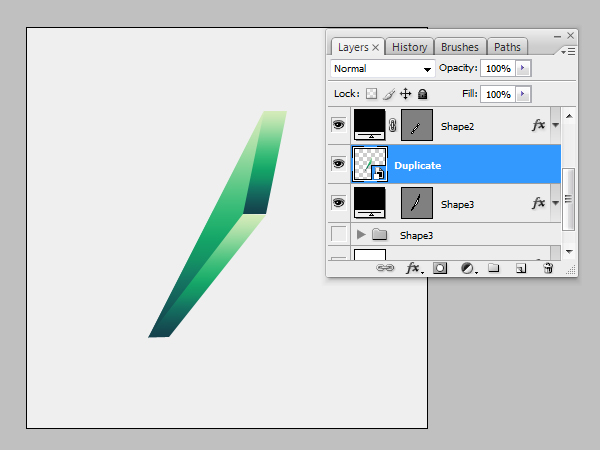Select the Shape2 layer fill thumbnail
The height and width of the screenshot is (450, 600).
(x=369, y=125)
